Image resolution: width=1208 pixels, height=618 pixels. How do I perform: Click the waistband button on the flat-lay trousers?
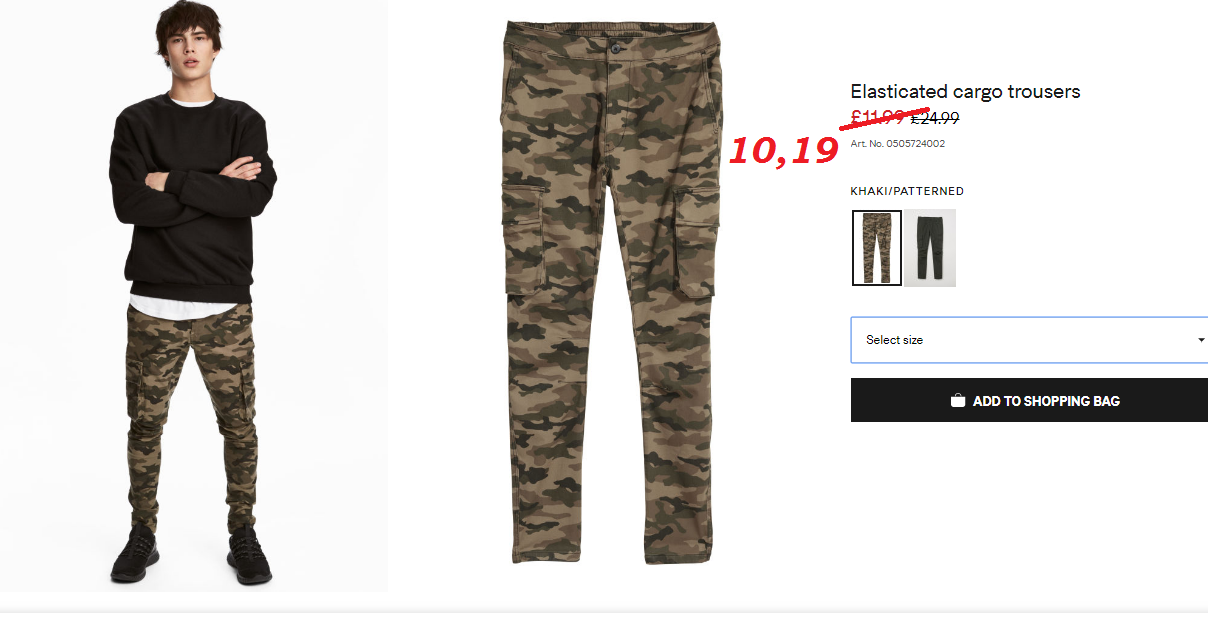(617, 47)
